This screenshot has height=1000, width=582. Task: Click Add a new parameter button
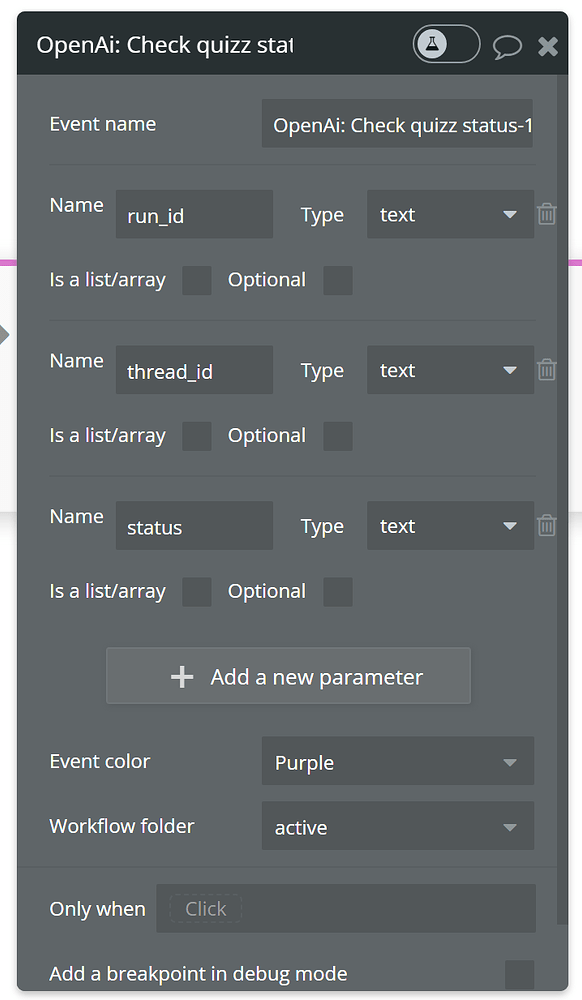(288, 676)
